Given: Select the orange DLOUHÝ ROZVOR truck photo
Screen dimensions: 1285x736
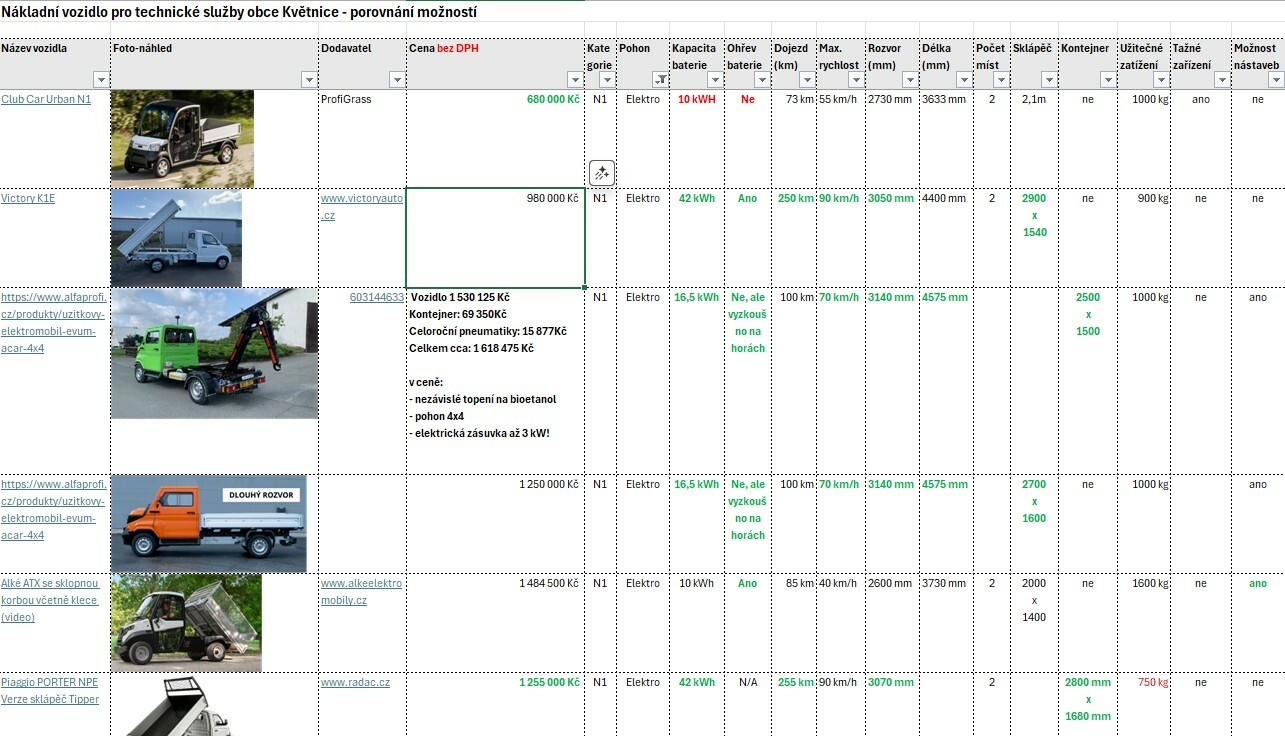Looking at the screenshot, I should coord(208,523).
